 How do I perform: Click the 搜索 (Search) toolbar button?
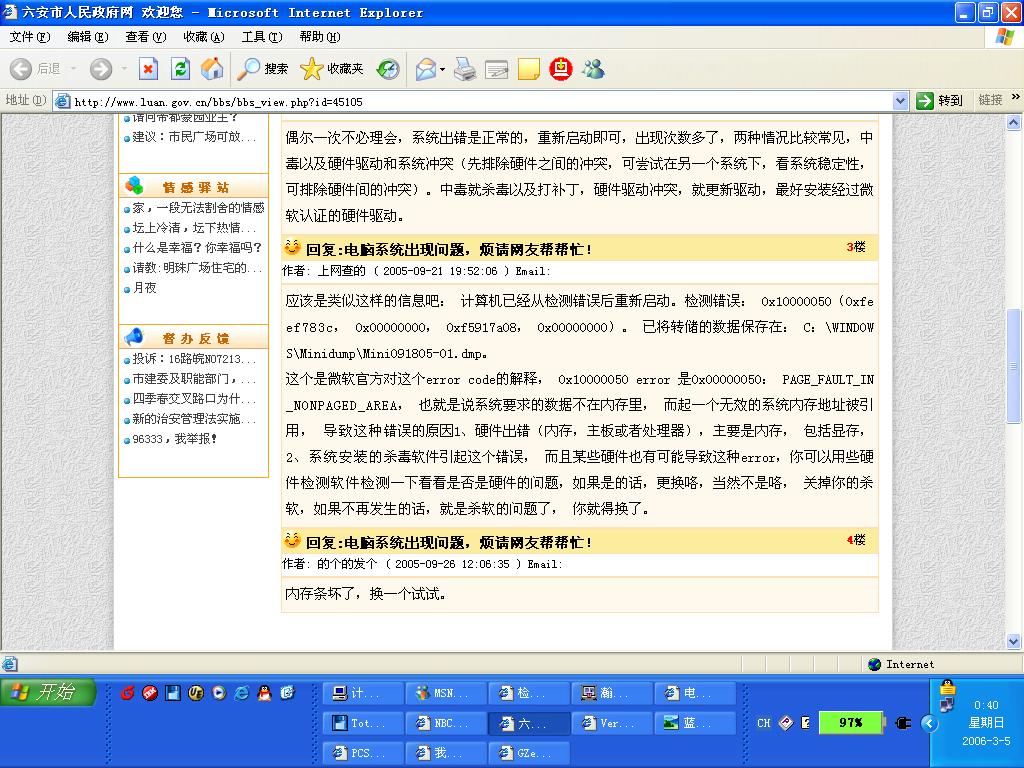tap(263, 69)
